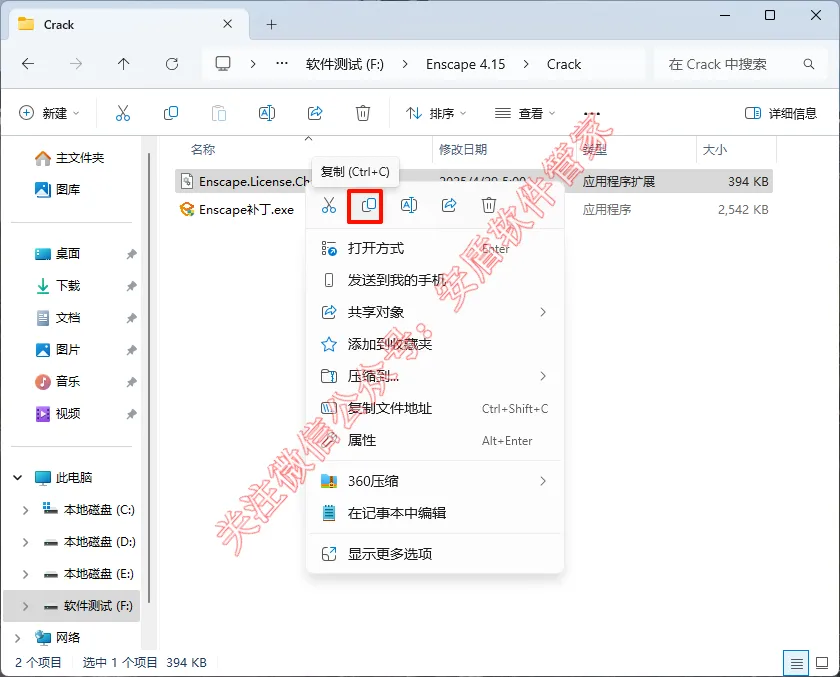Viewport: 840px width, 677px height.
Task: Expand 软件测试 (F:) in the tree
Action: 25,606
